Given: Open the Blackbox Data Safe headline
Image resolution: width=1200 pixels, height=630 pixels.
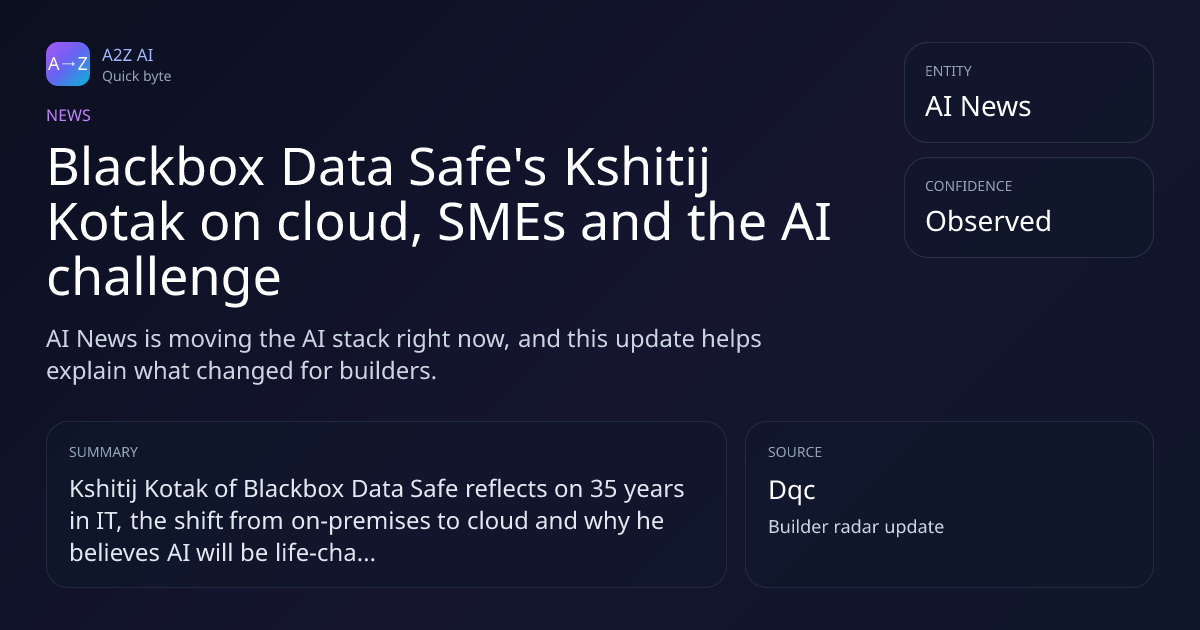Looking at the screenshot, I should (439, 223).
